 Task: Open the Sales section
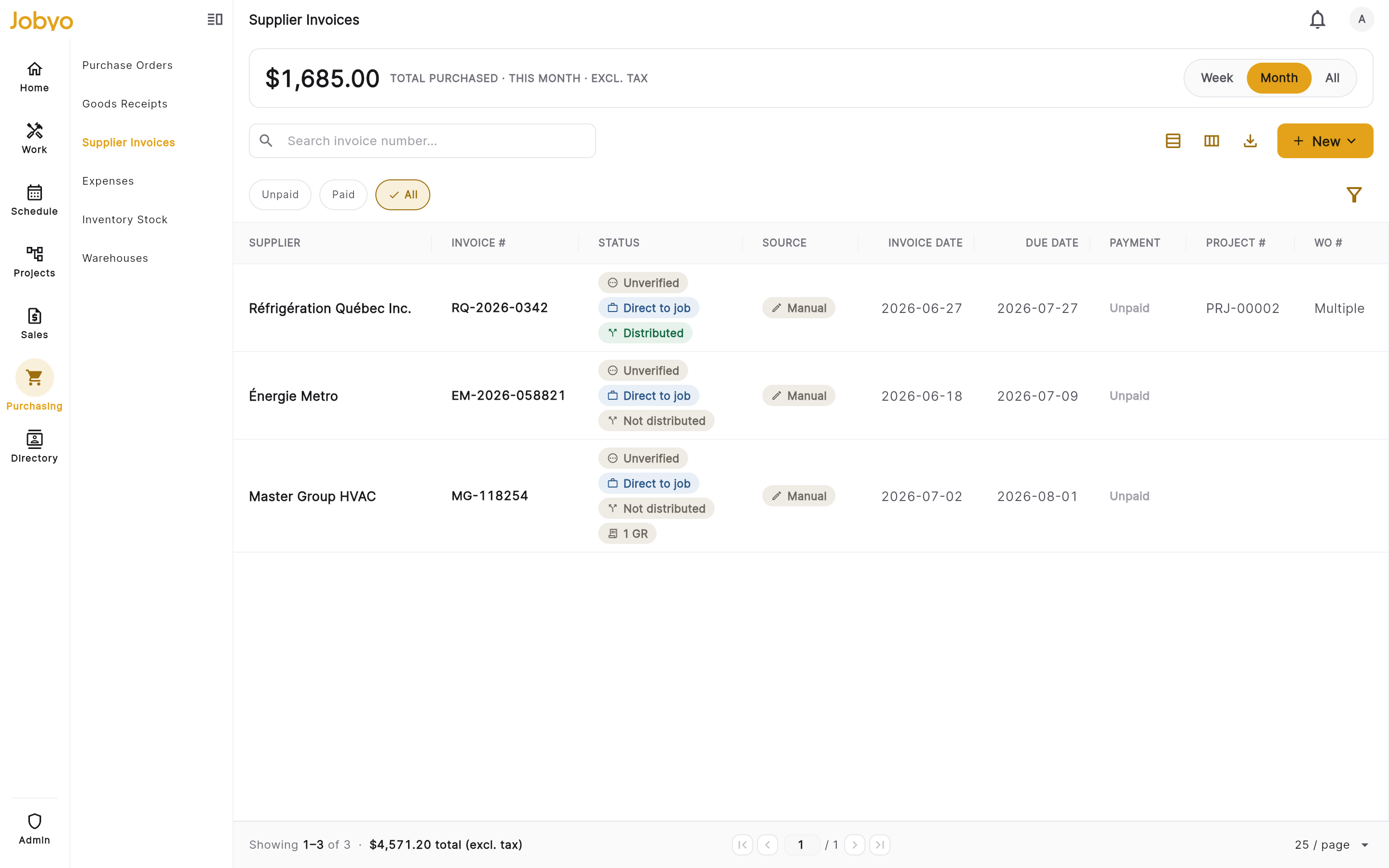(x=34, y=324)
